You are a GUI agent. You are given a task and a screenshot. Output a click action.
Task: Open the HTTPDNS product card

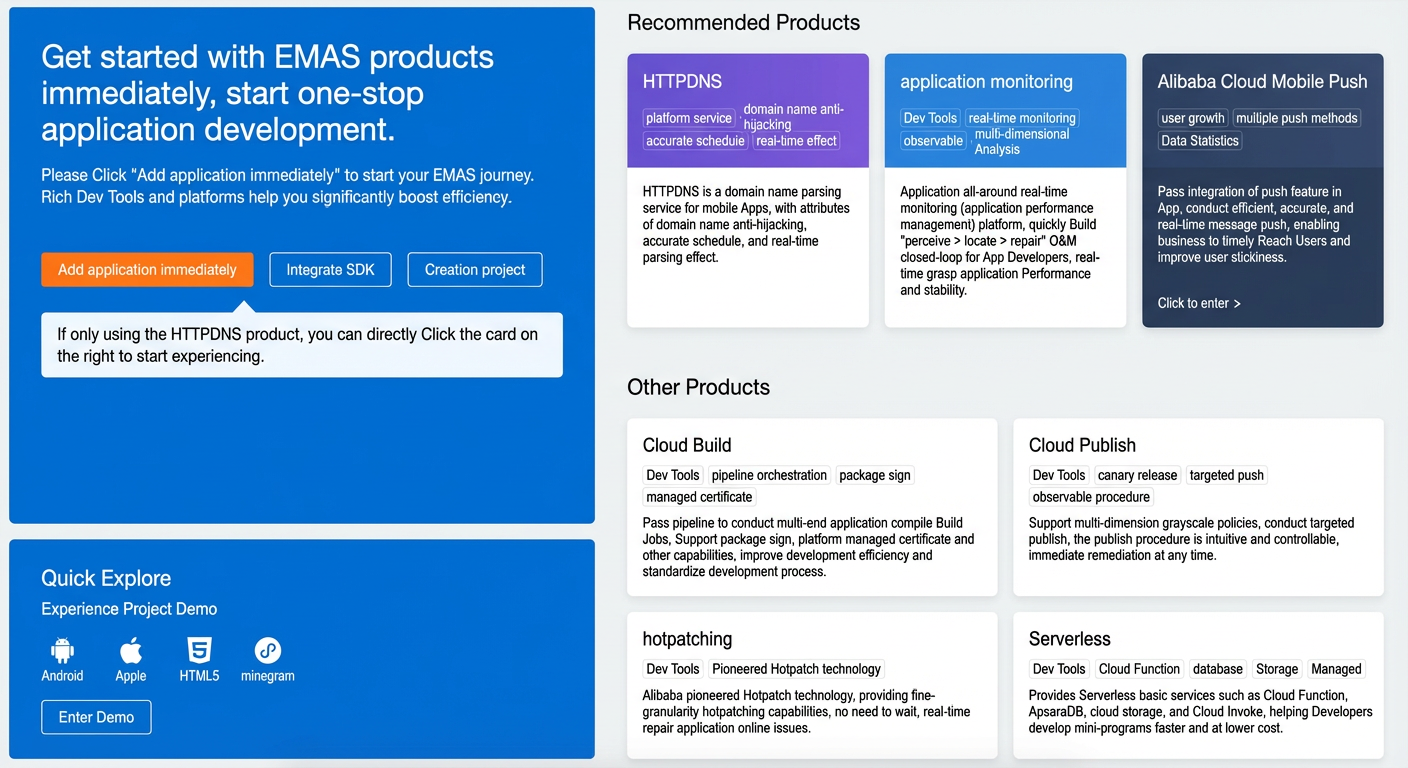pos(748,190)
